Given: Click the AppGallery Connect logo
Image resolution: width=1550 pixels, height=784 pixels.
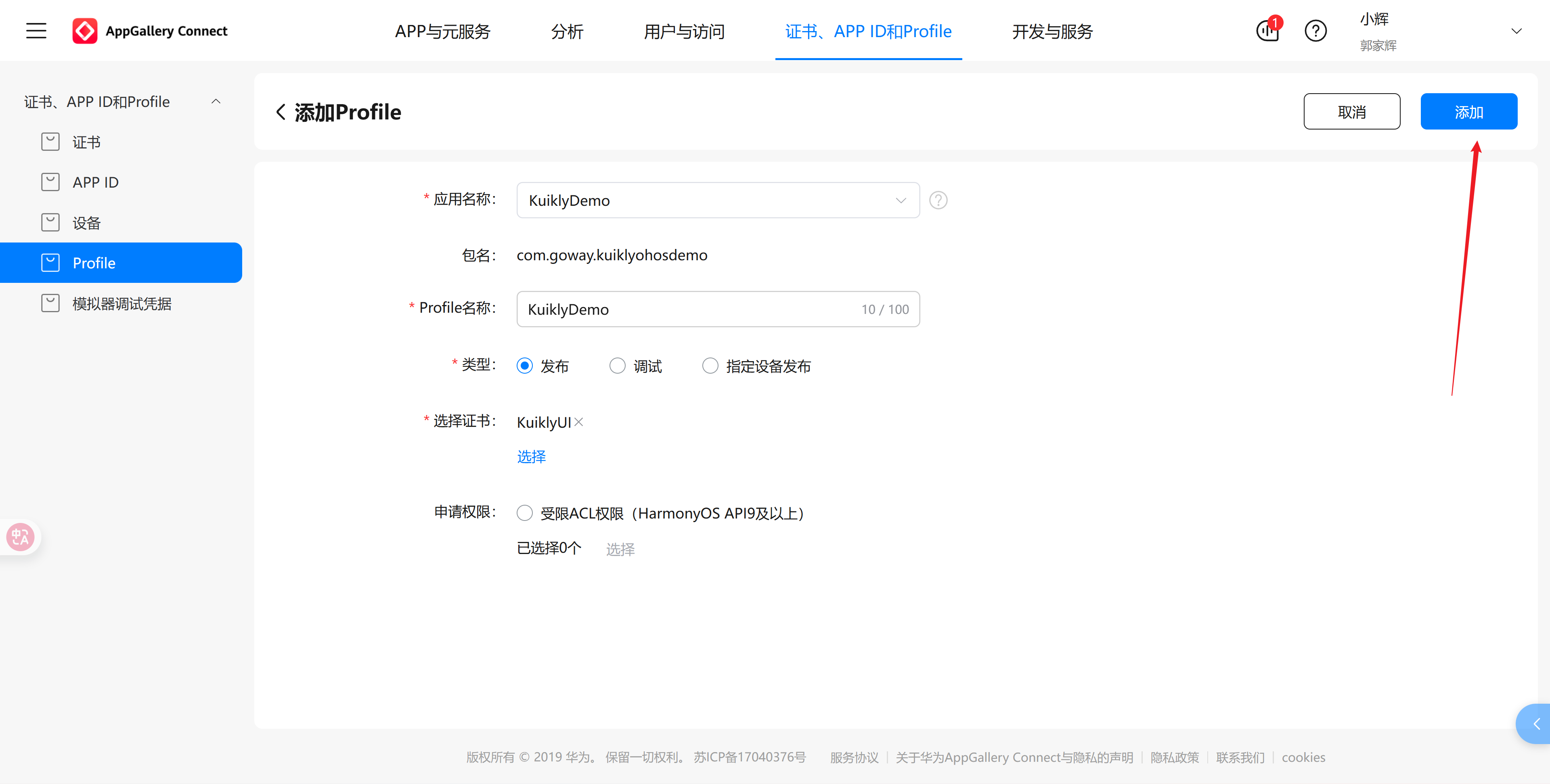Looking at the screenshot, I should 150,31.
